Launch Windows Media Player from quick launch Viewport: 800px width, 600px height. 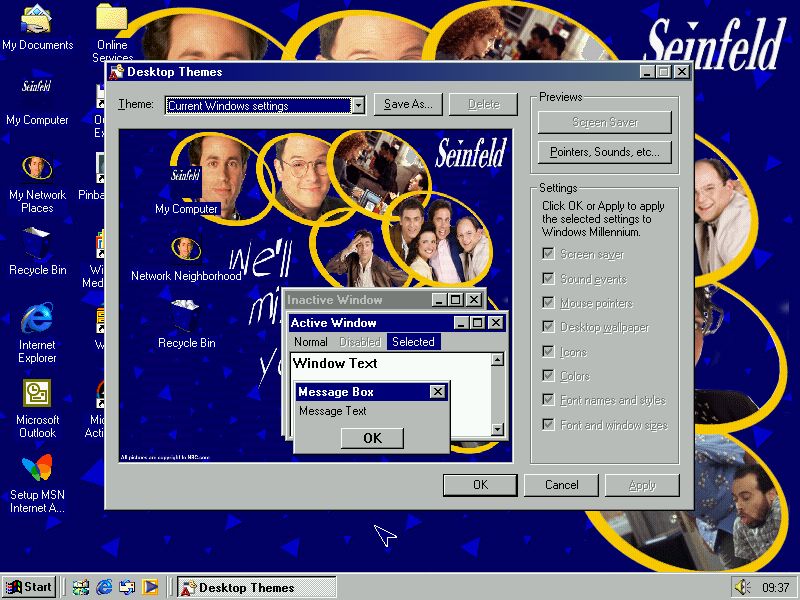point(150,587)
